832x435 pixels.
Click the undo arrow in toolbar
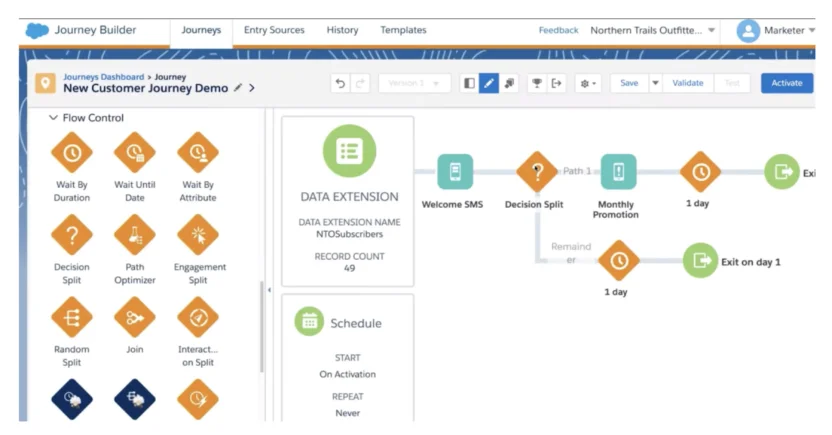pos(341,83)
